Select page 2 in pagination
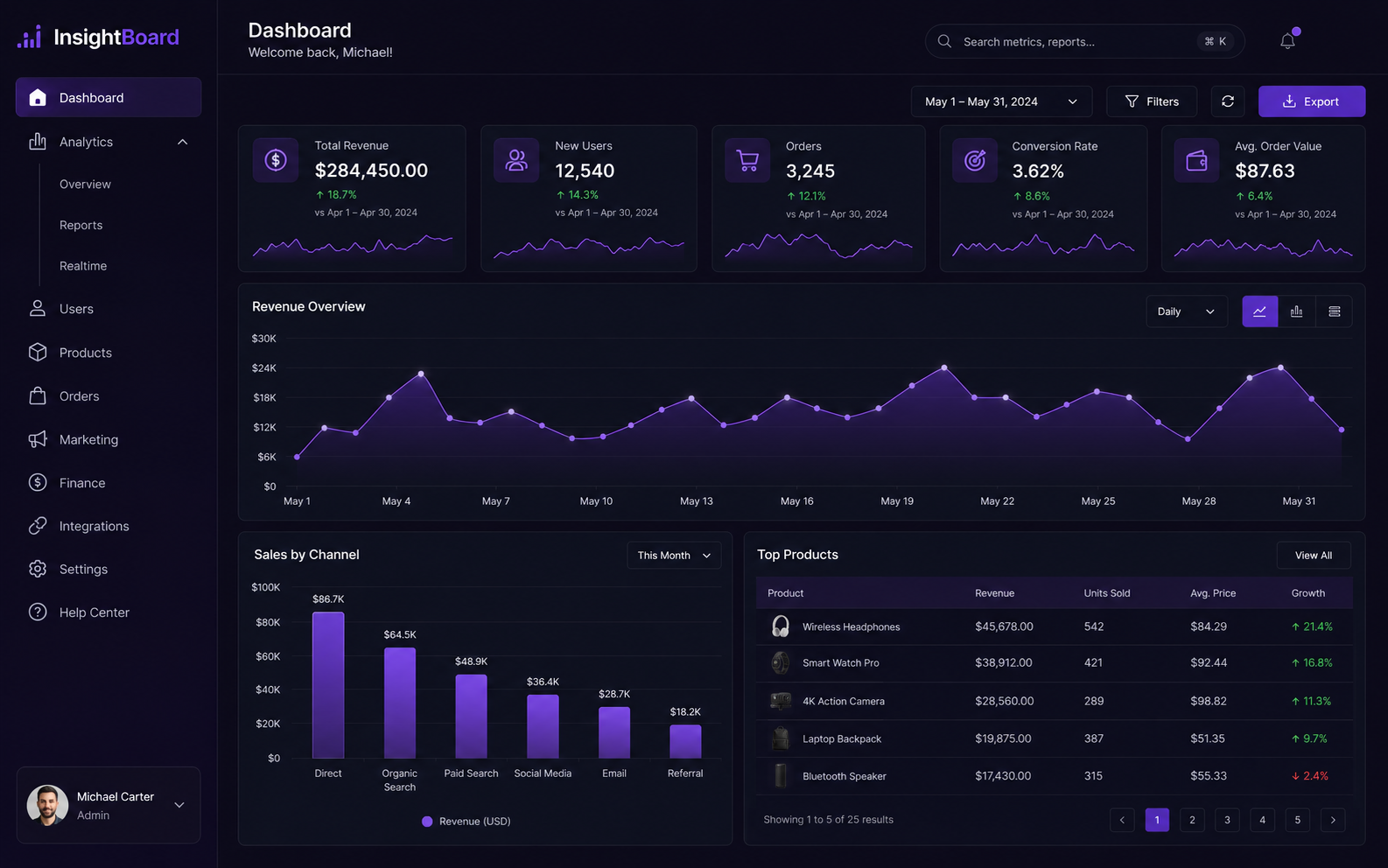The height and width of the screenshot is (868, 1388). point(1192,820)
